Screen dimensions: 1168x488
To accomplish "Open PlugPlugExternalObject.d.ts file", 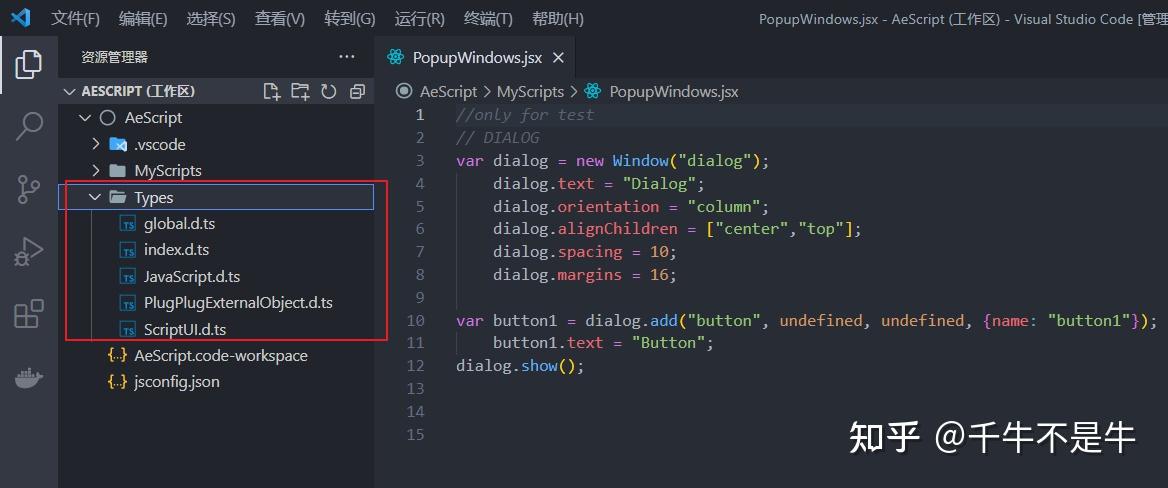I will (238, 302).
